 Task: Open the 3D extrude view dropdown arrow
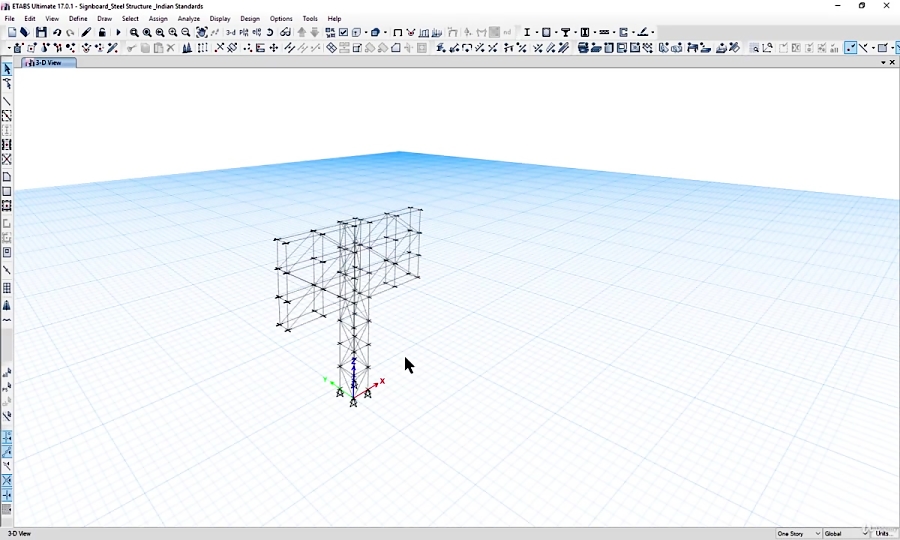coord(385,33)
